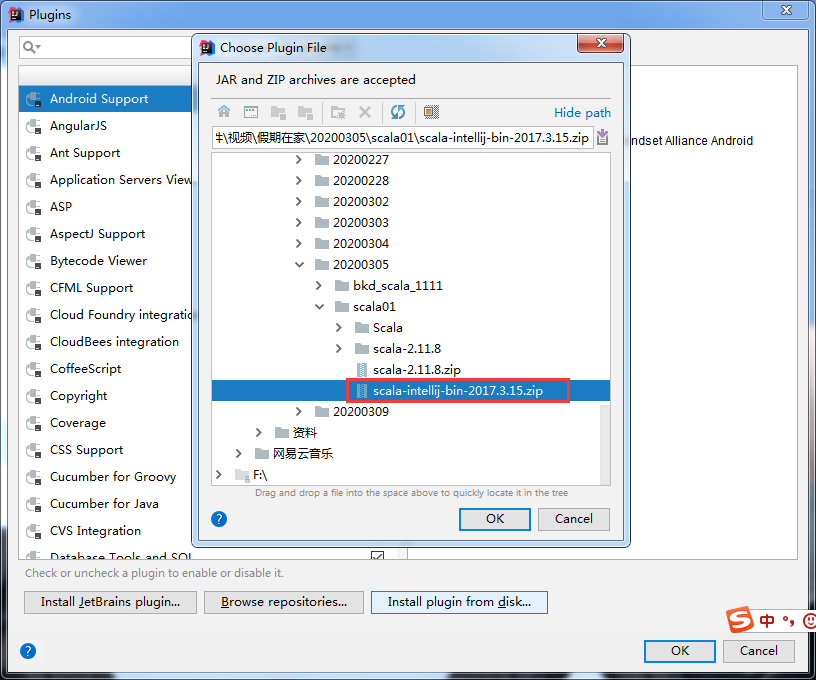The height and width of the screenshot is (680, 816).
Task: Refresh the file tree
Action: (x=398, y=112)
